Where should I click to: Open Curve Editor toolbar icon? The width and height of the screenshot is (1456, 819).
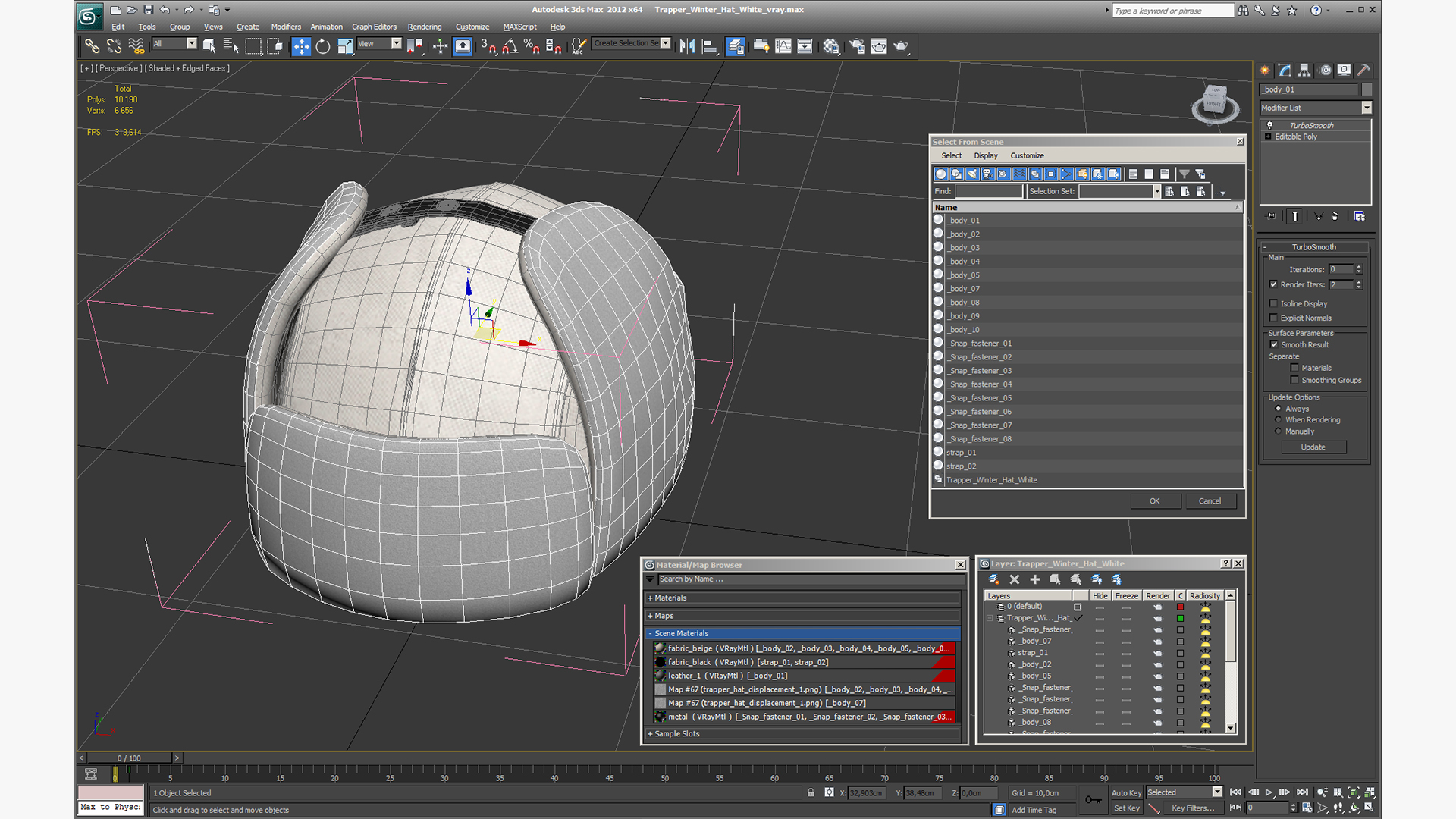pyautogui.click(x=783, y=46)
